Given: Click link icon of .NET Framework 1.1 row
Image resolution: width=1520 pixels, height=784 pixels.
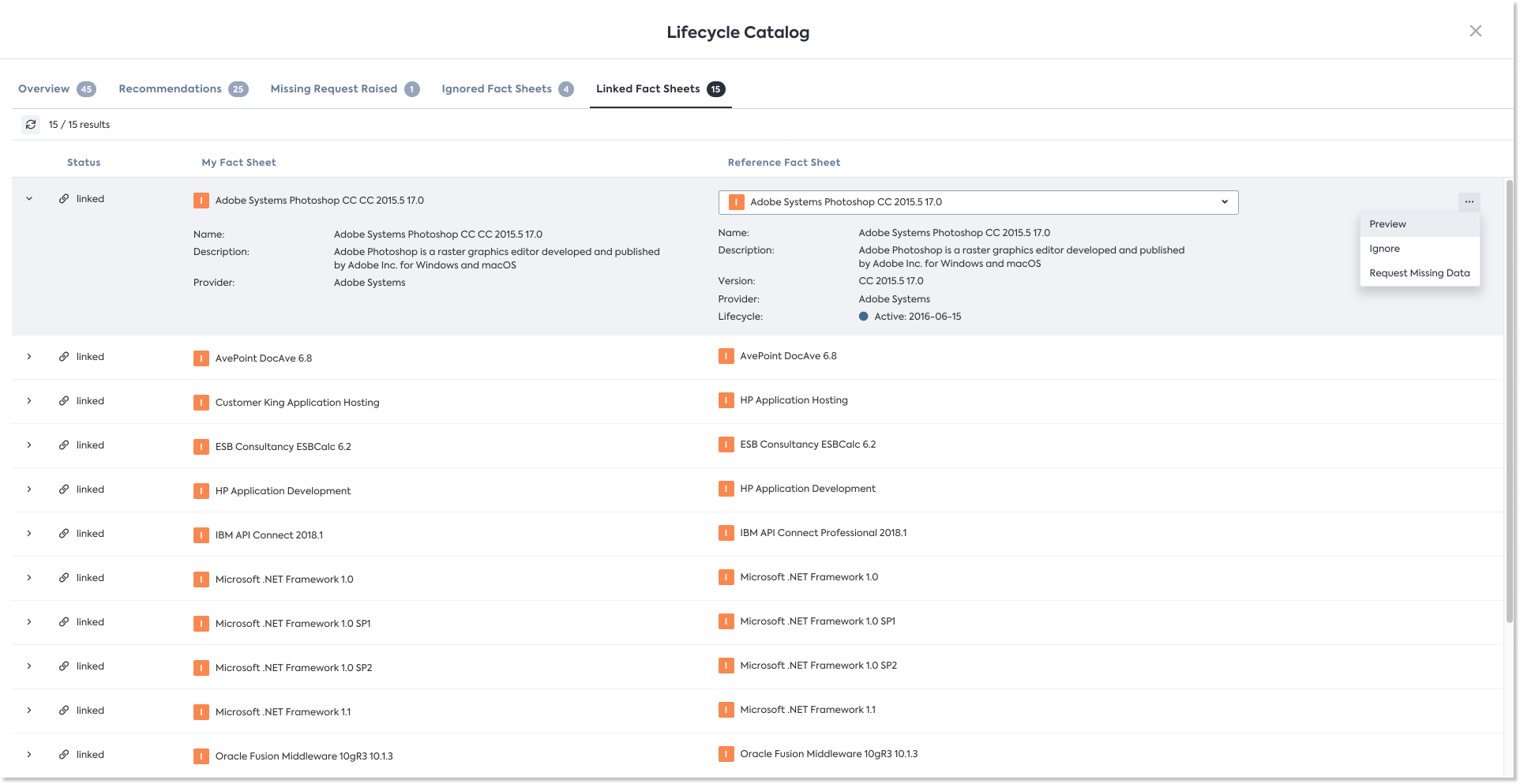Looking at the screenshot, I should click(x=64, y=711).
